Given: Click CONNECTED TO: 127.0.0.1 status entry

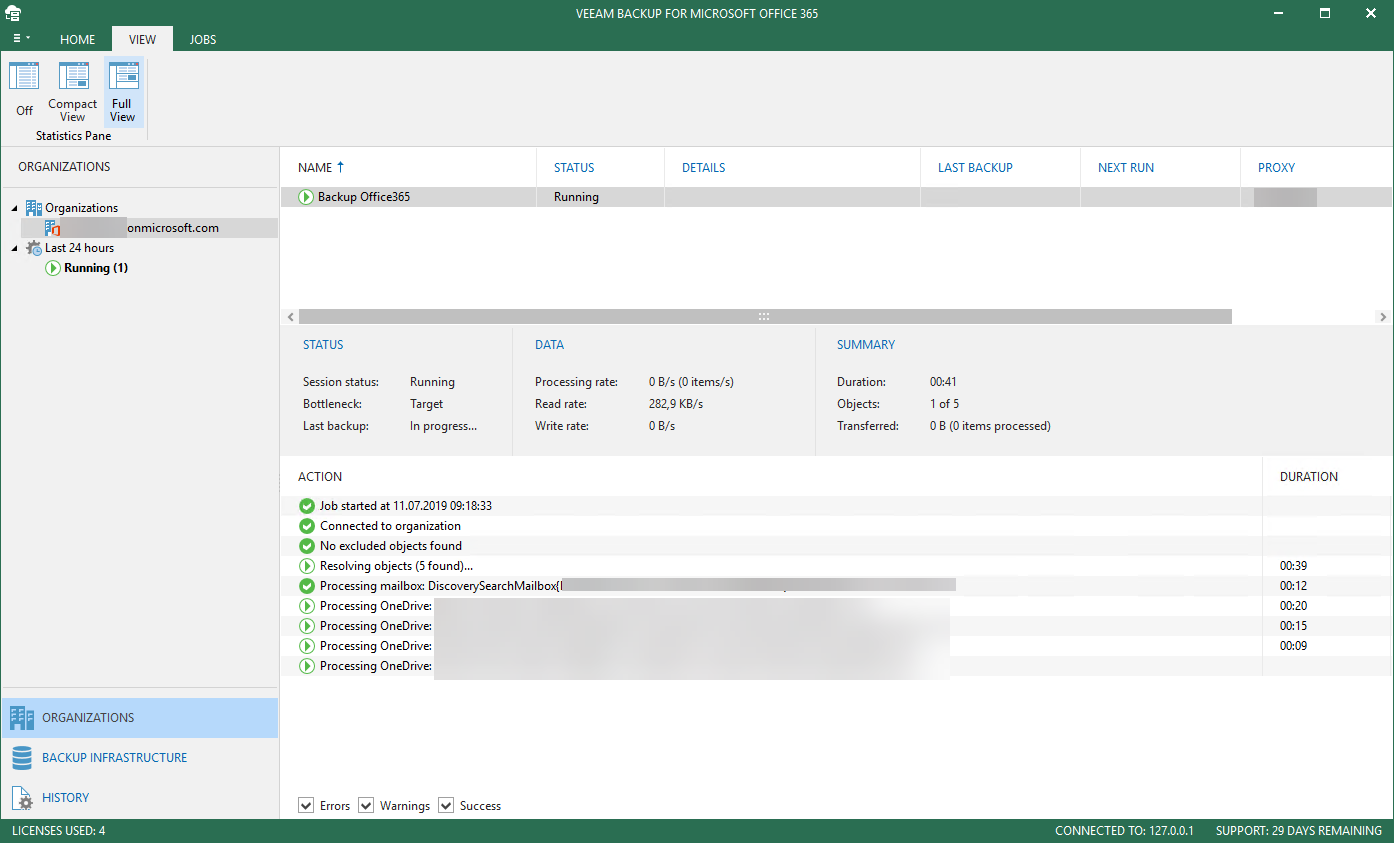Looking at the screenshot, I should [x=1126, y=831].
